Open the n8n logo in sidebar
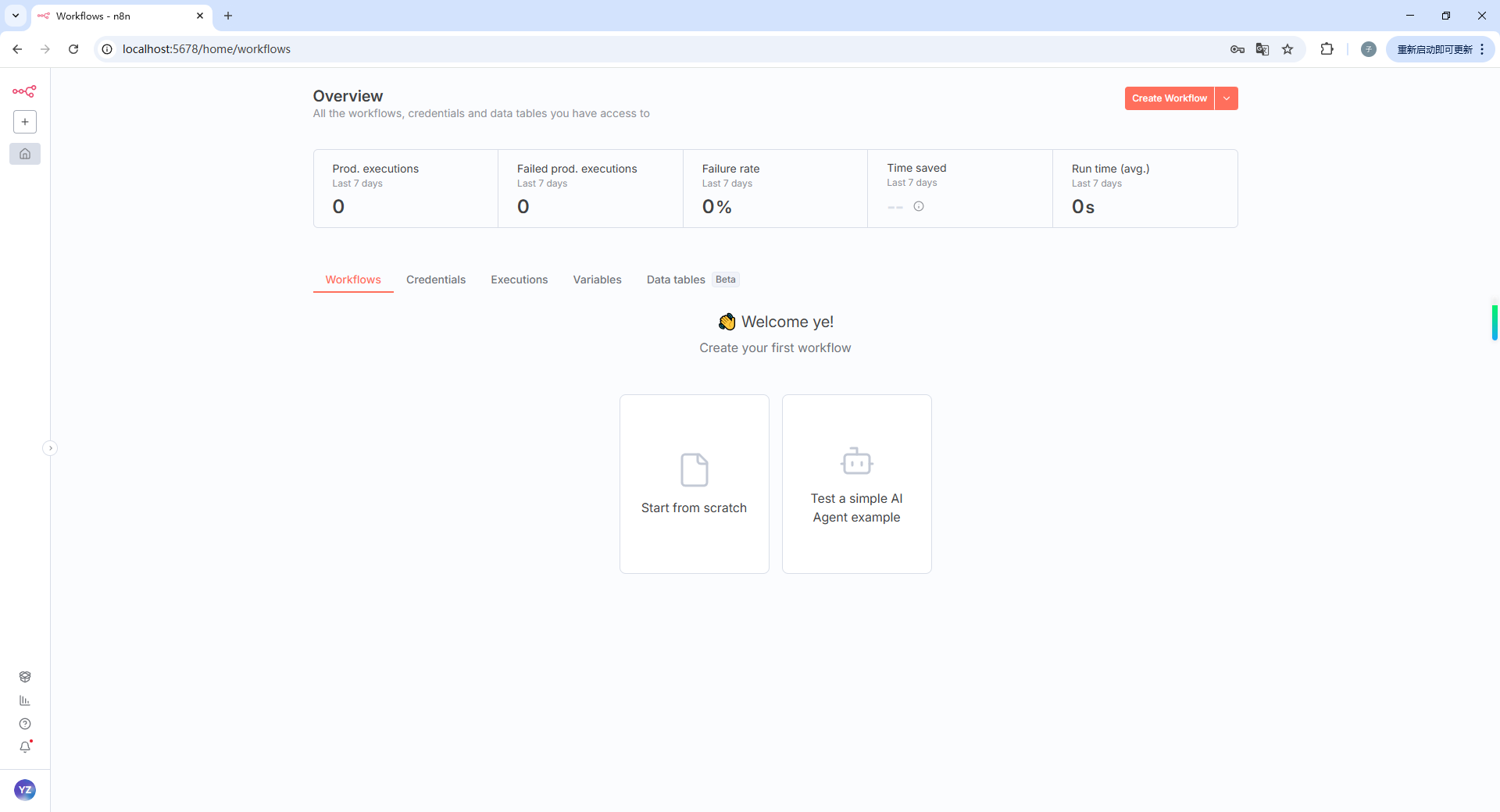The width and height of the screenshot is (1500, 812). [x=24, y=91]
